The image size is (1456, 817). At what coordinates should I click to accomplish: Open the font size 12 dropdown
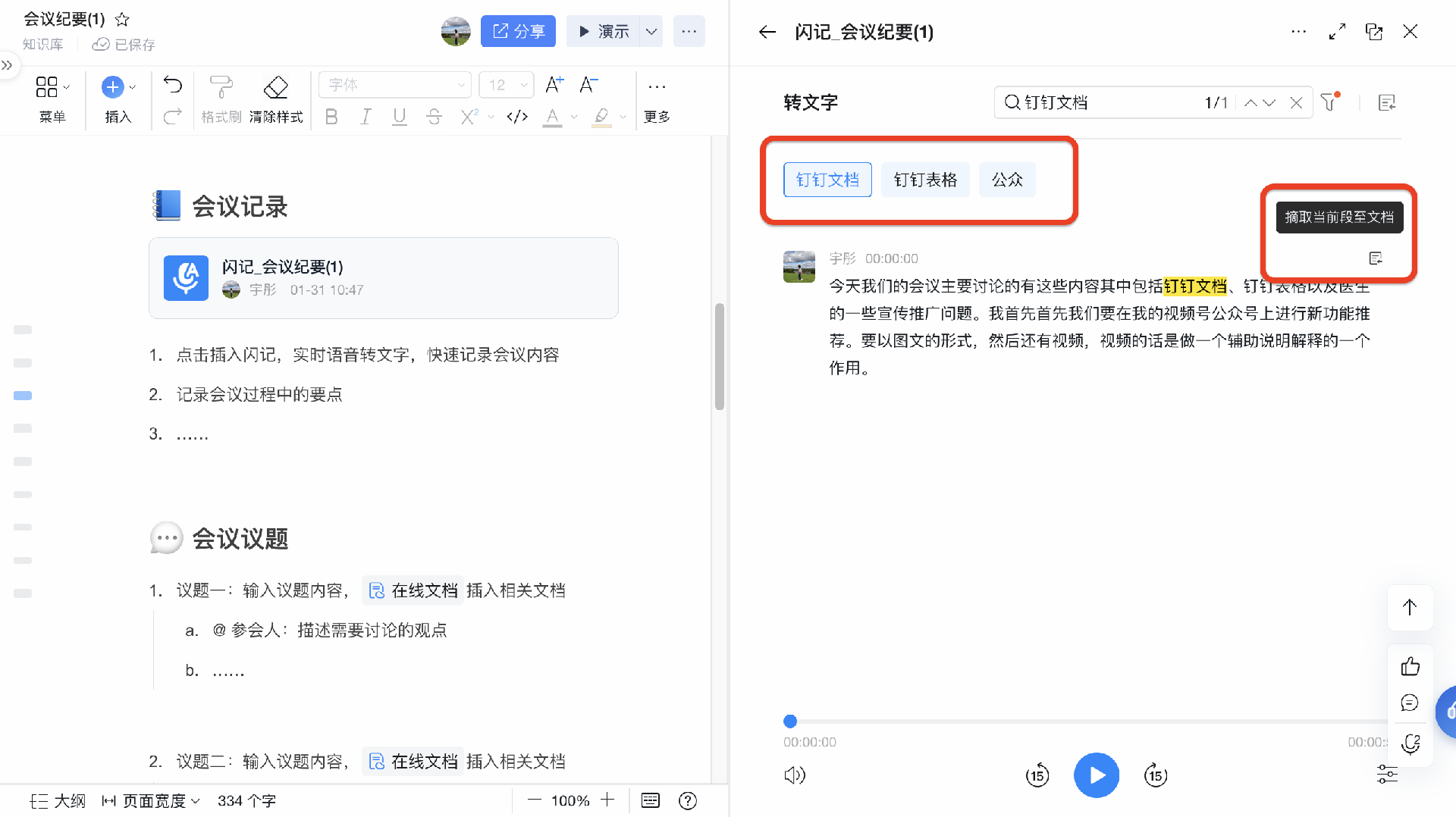click(507, 85)
